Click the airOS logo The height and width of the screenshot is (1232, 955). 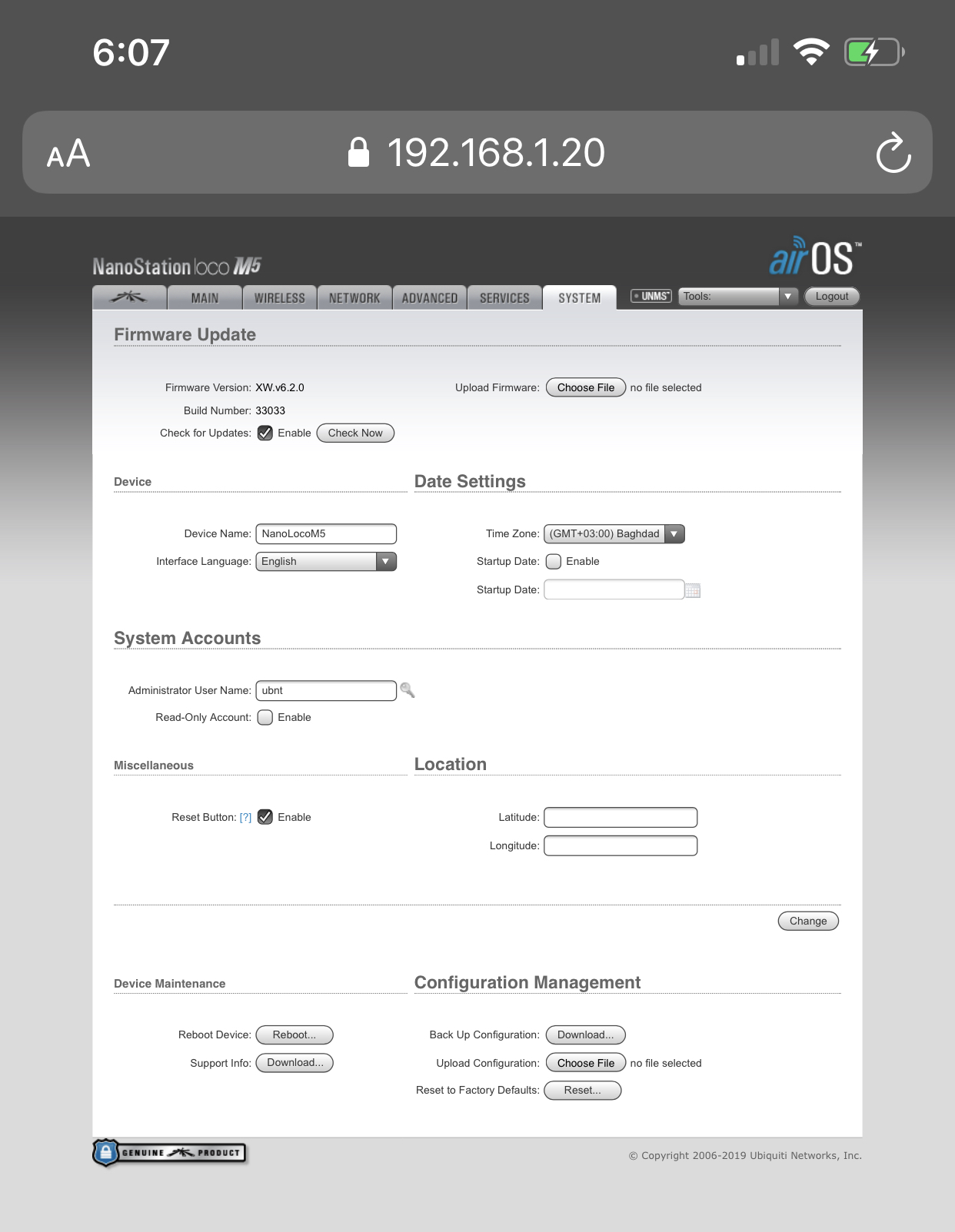click(x=815, y=257)
